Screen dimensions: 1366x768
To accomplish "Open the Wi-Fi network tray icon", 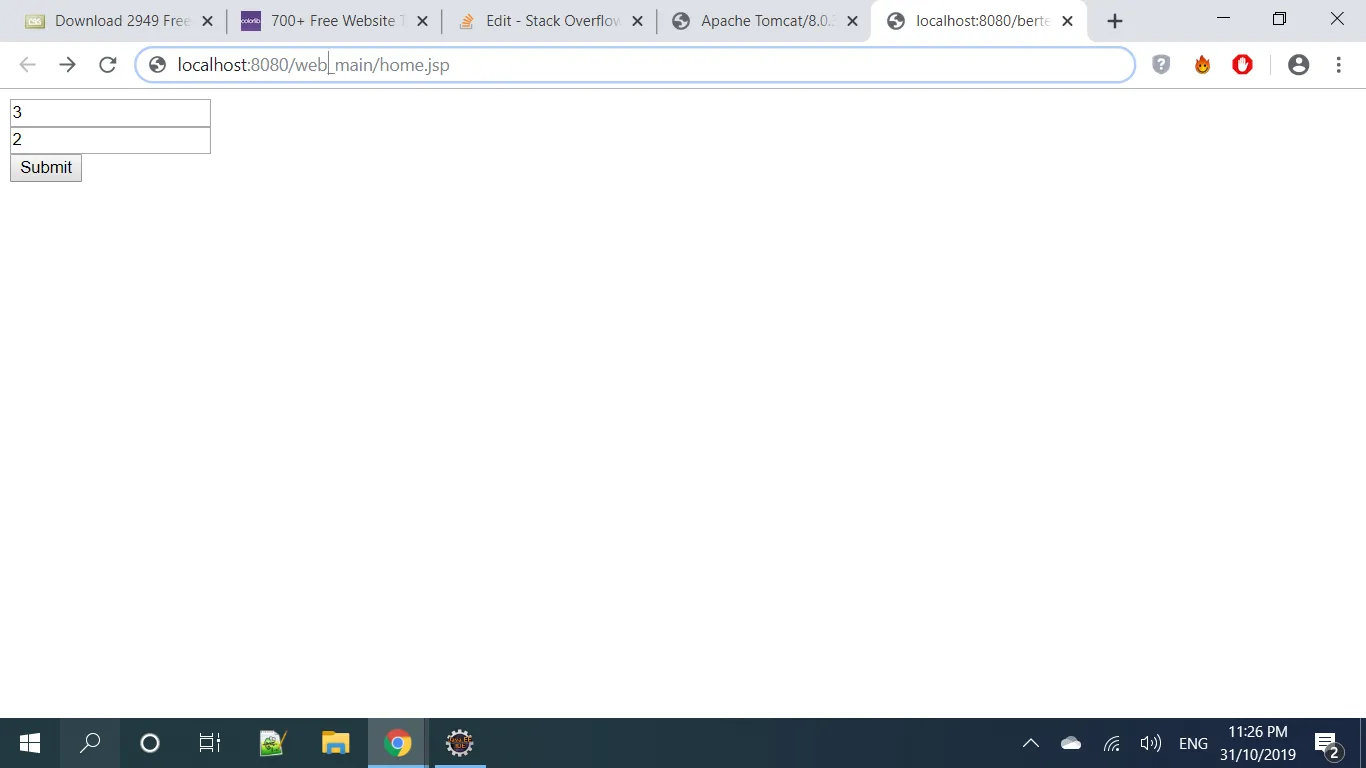I will [1111, 743].
